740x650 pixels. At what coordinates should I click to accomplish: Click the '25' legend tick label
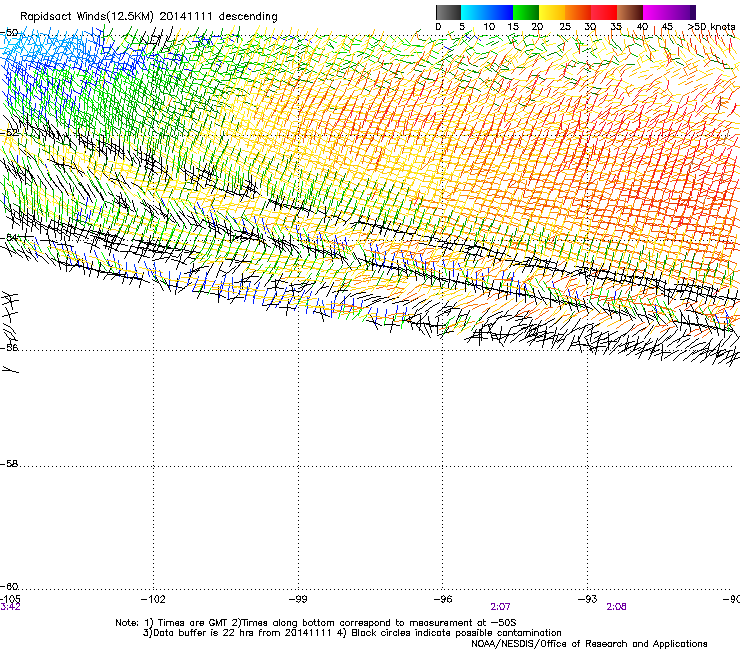point(564,27)
